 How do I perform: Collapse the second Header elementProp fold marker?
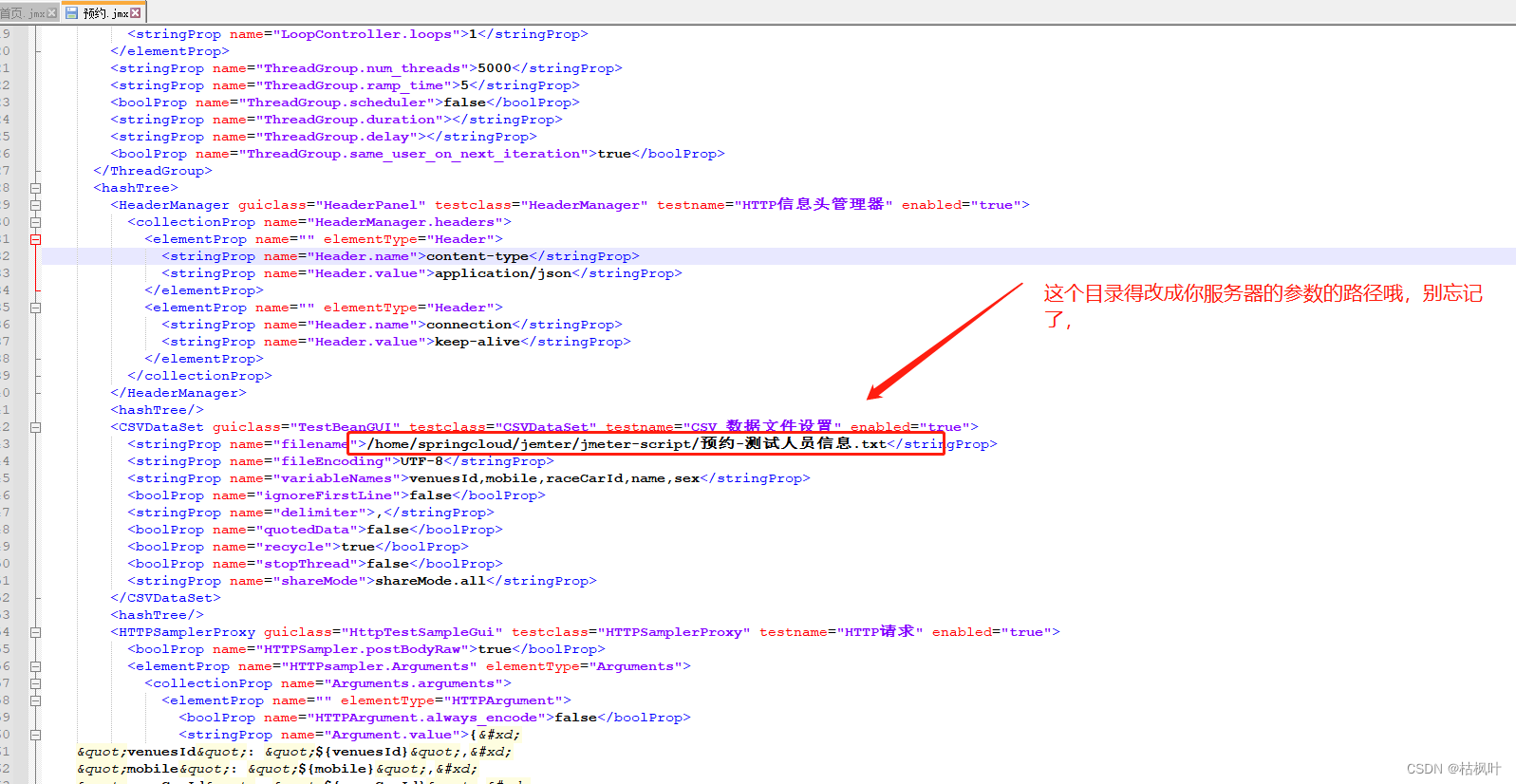tap(35, 308)
